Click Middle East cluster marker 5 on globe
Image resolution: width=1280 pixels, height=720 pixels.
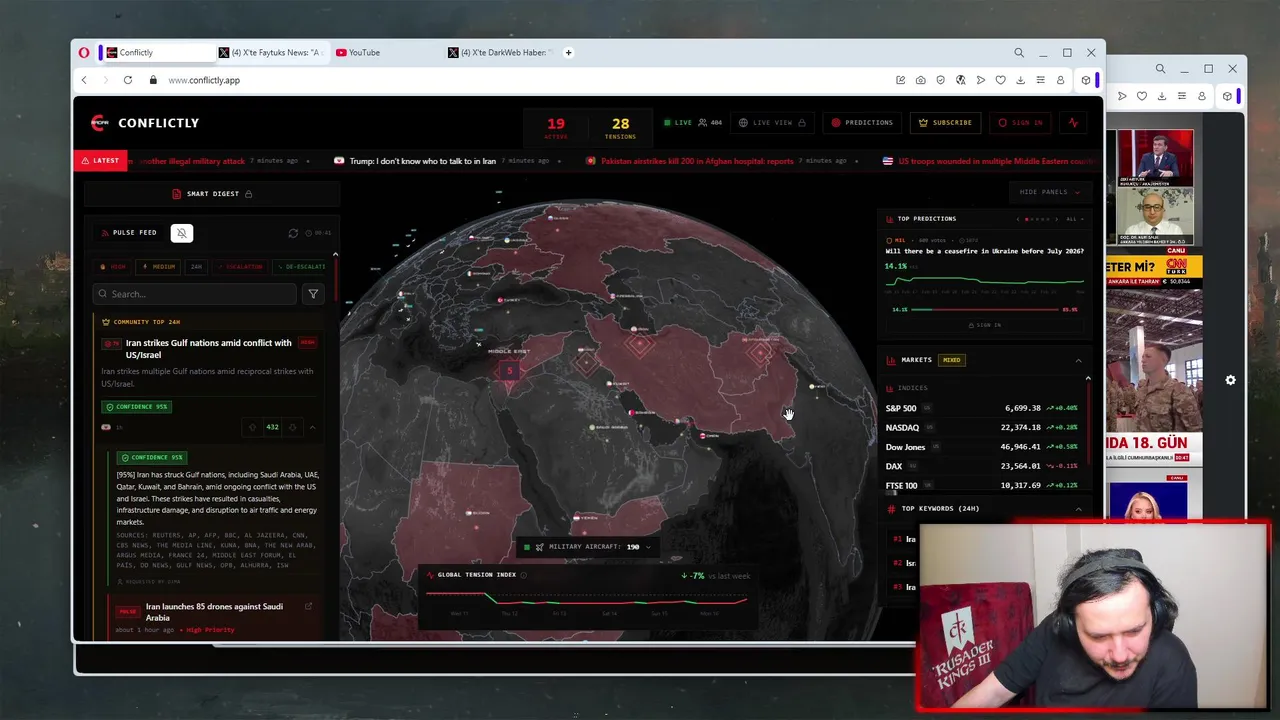click(509, 371)
